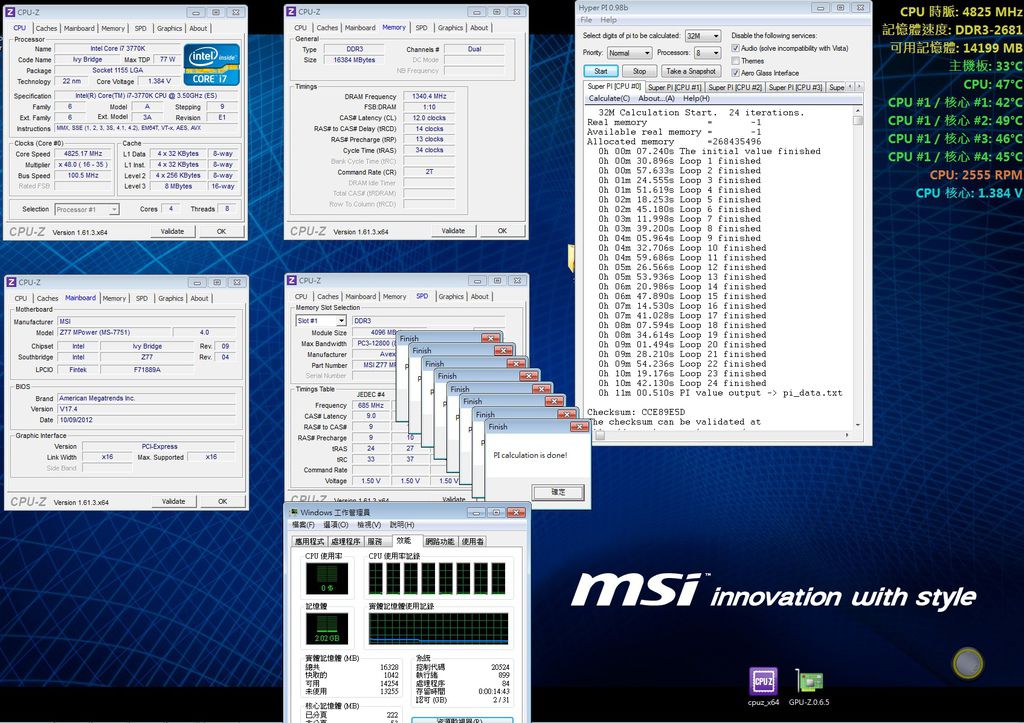Open the Processor #1 Selection dropdown
Viewport: 1024px width, 723px height.
coord(87,210)
